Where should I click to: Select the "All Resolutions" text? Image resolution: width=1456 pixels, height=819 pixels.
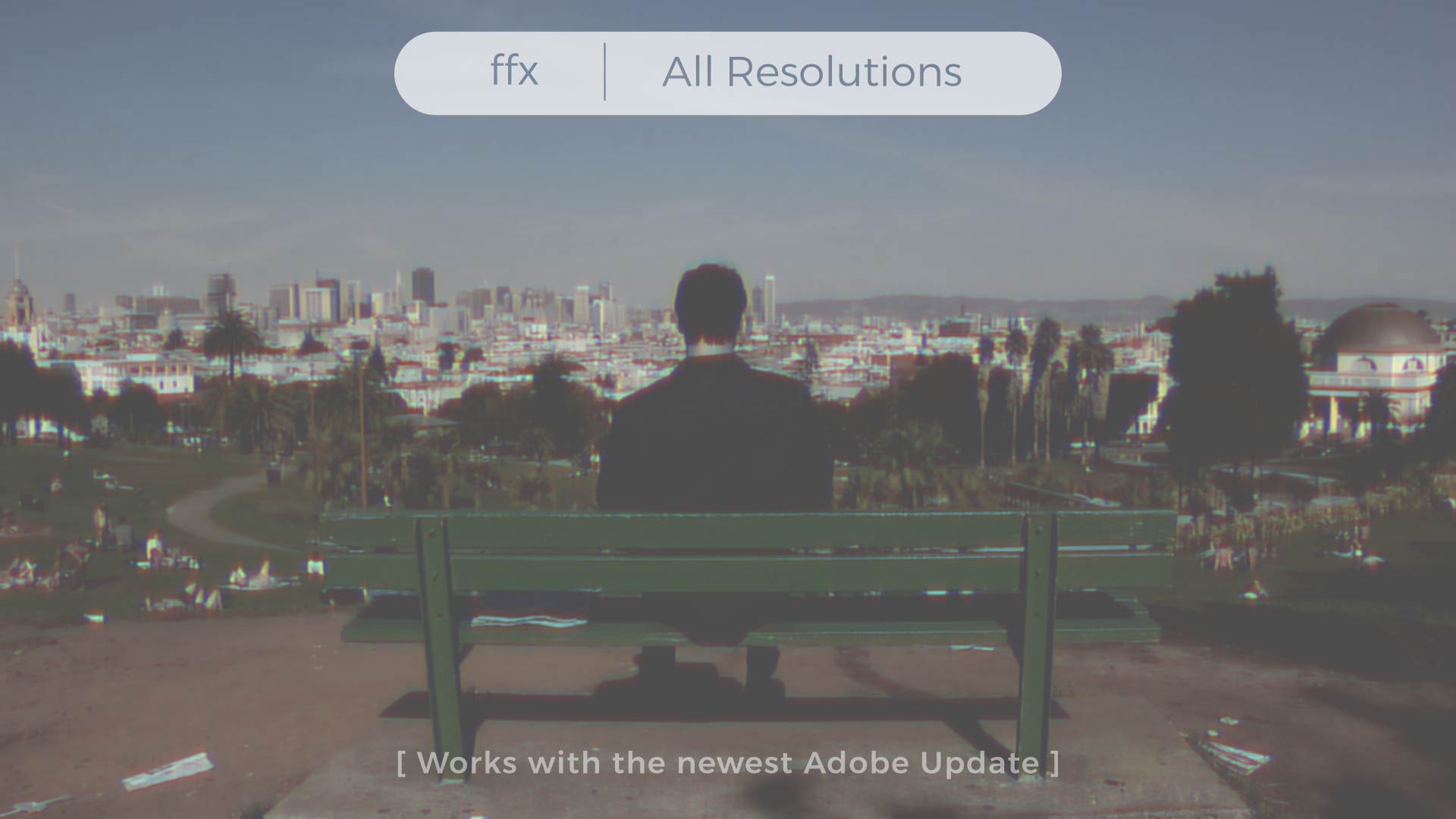(811, 72)
